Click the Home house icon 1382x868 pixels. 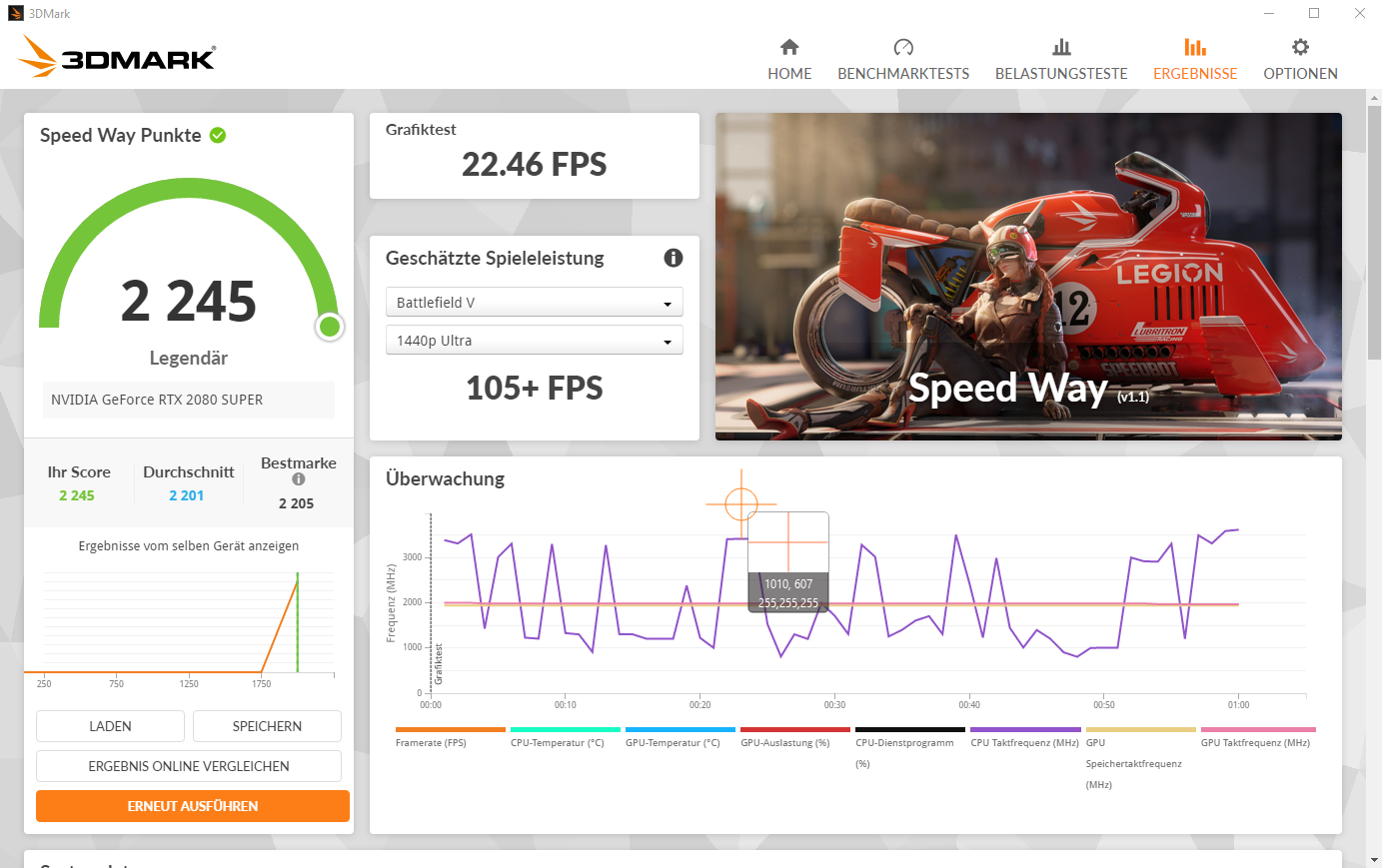pyautogui.click(x=789, y=47)
